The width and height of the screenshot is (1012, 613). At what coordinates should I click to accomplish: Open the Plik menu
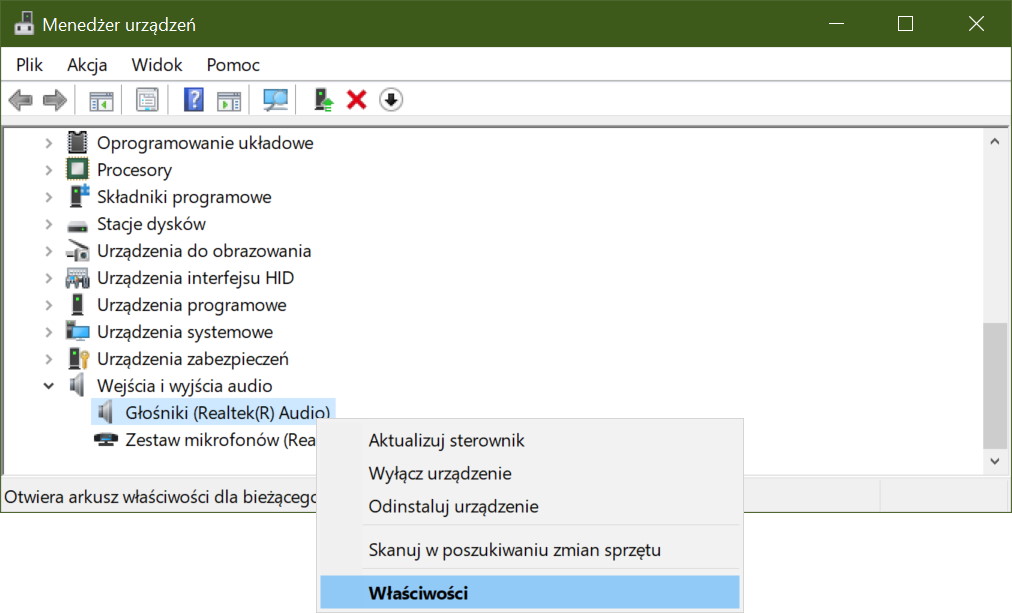click(30, 65)
